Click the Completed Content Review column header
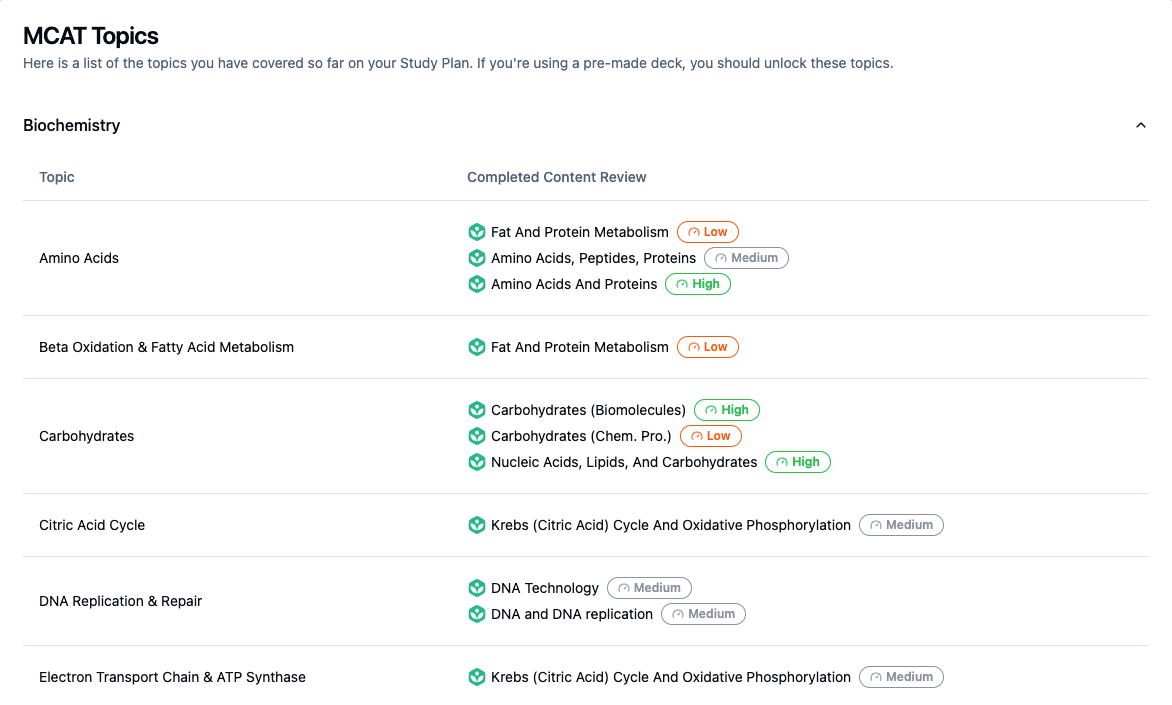Screen dimensions: 1172x705 [x=557, y=177]
